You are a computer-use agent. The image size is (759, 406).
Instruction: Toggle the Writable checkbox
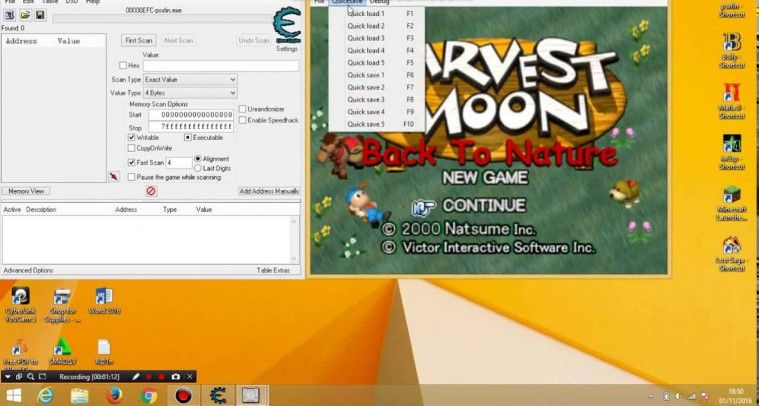132,137
